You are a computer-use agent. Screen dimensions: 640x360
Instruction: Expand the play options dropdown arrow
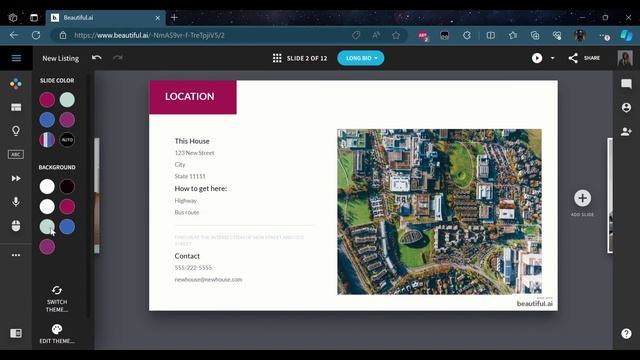coord(553,58)
